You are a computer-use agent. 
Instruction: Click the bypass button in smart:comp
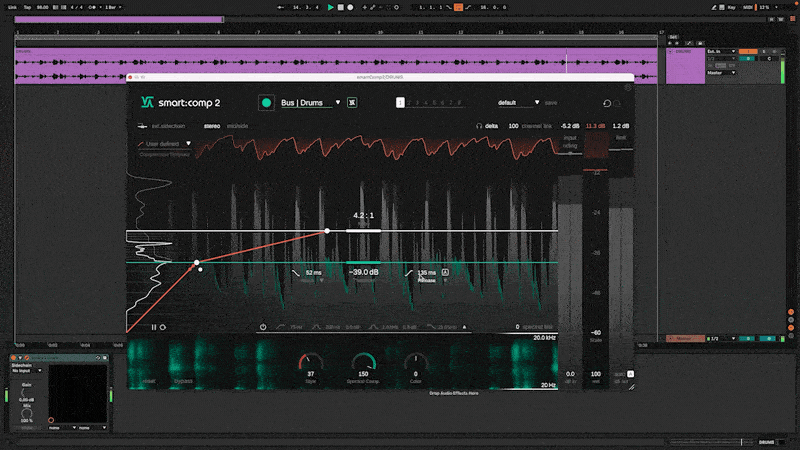click(183, 381)
